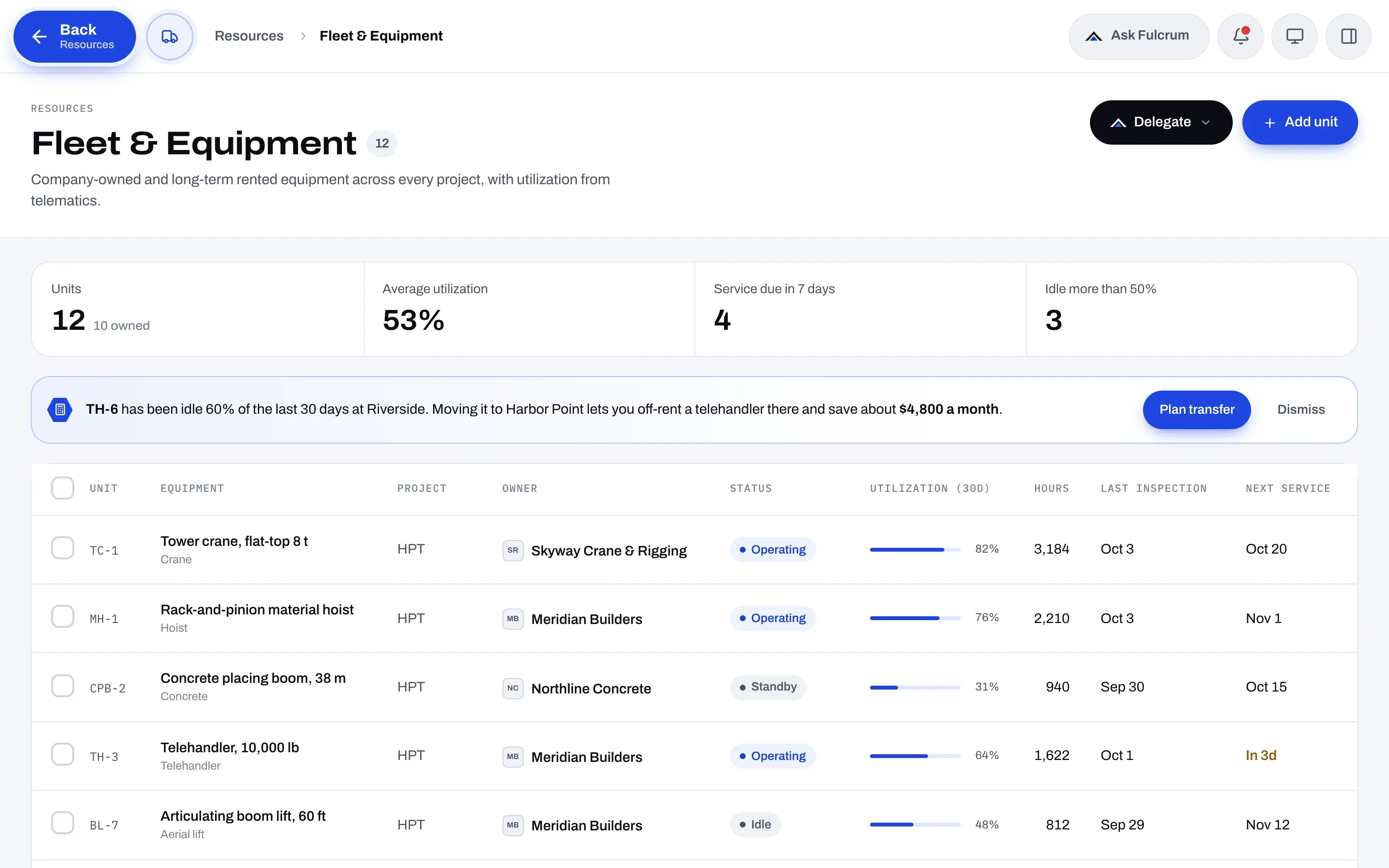Viewport: 1389px width, 868px height.
Task: Click the Idle status pill for BL-7
Action: coord(755,825)
